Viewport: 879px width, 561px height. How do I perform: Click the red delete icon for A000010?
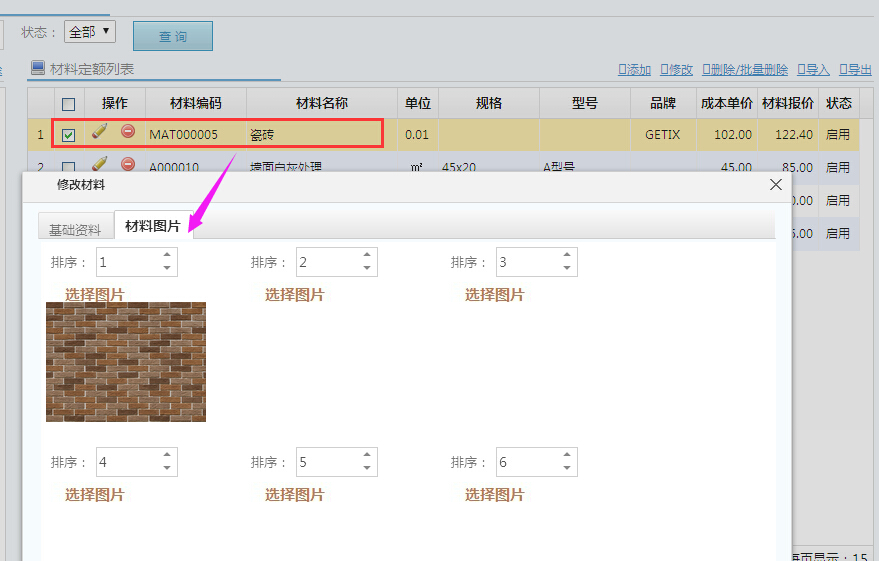pyautogui.click(x=128, y=164)
